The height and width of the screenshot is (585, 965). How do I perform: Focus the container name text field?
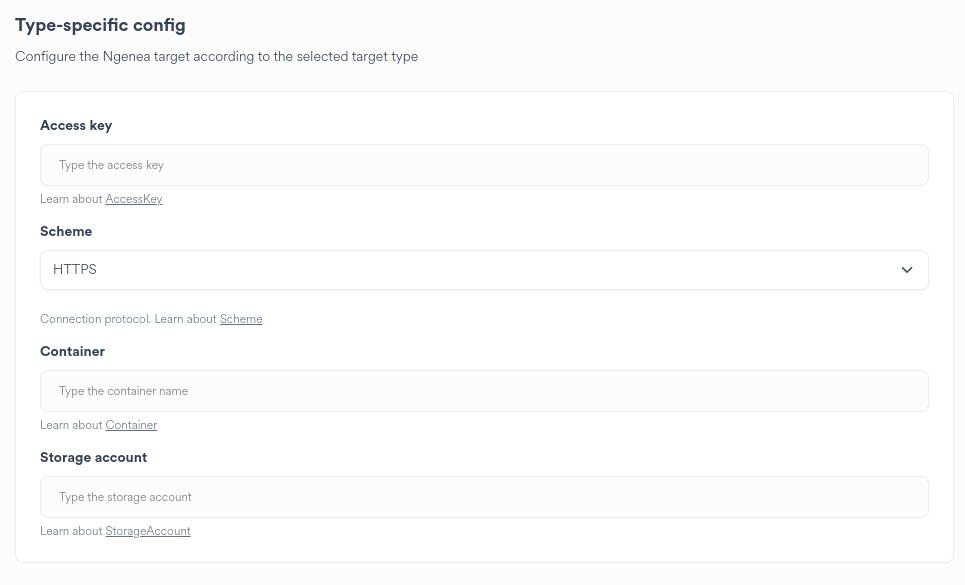(x=484, y=391)
